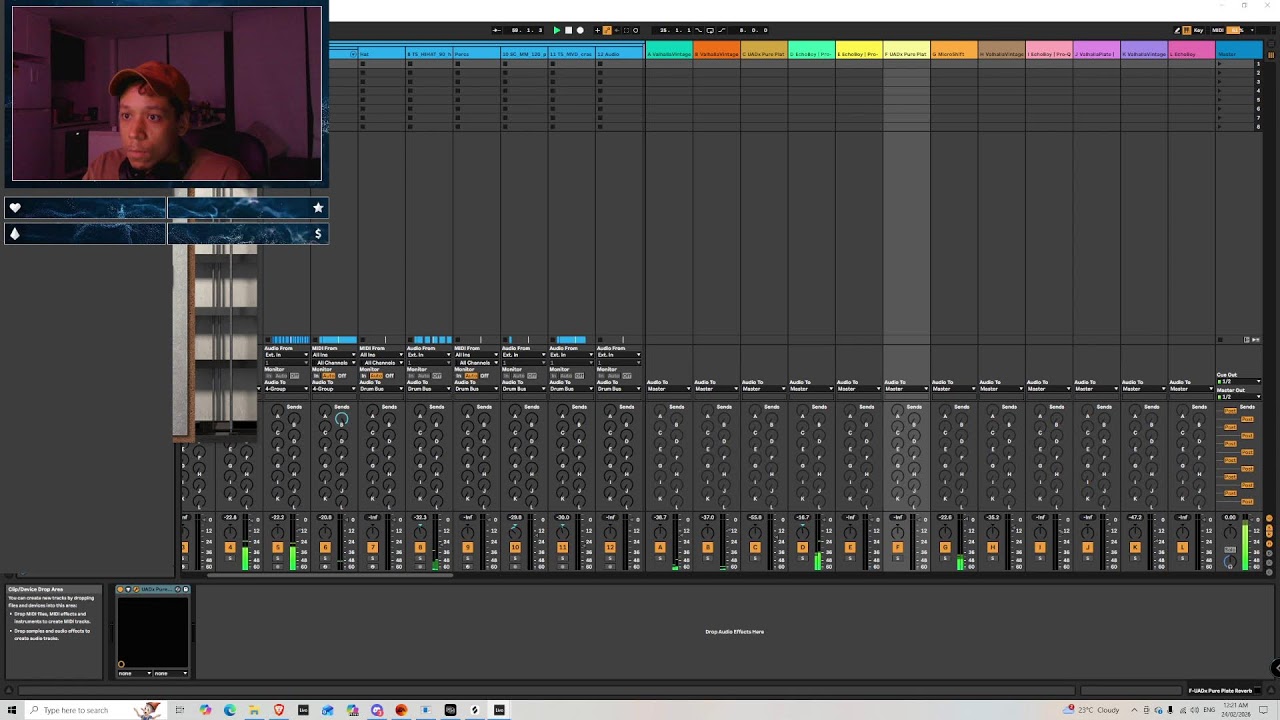
Task: Toggle send A Post button on Master
Action: click(1230, 411)
